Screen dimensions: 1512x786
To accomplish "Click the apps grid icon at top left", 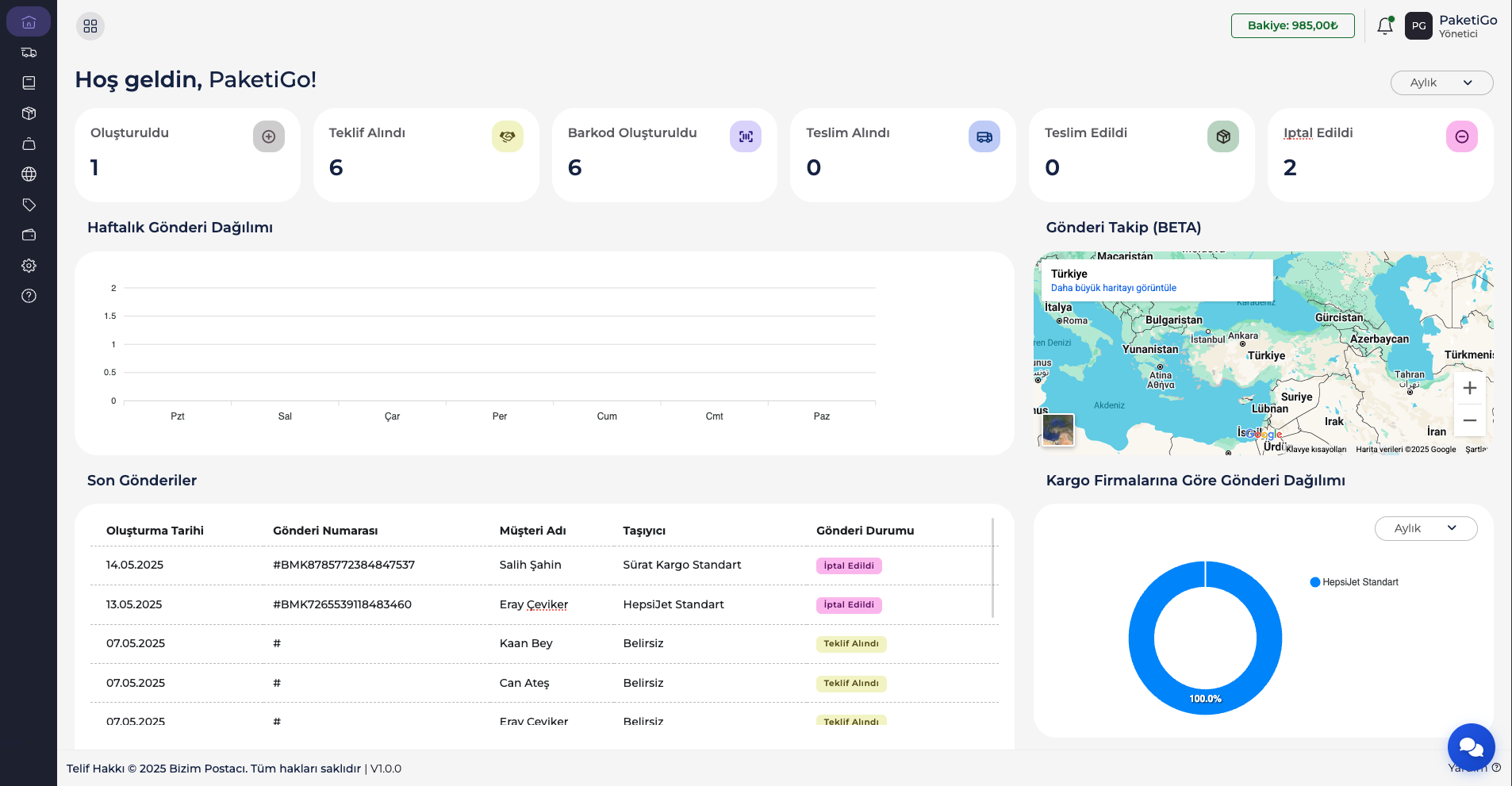I will [x=90, y=25].
